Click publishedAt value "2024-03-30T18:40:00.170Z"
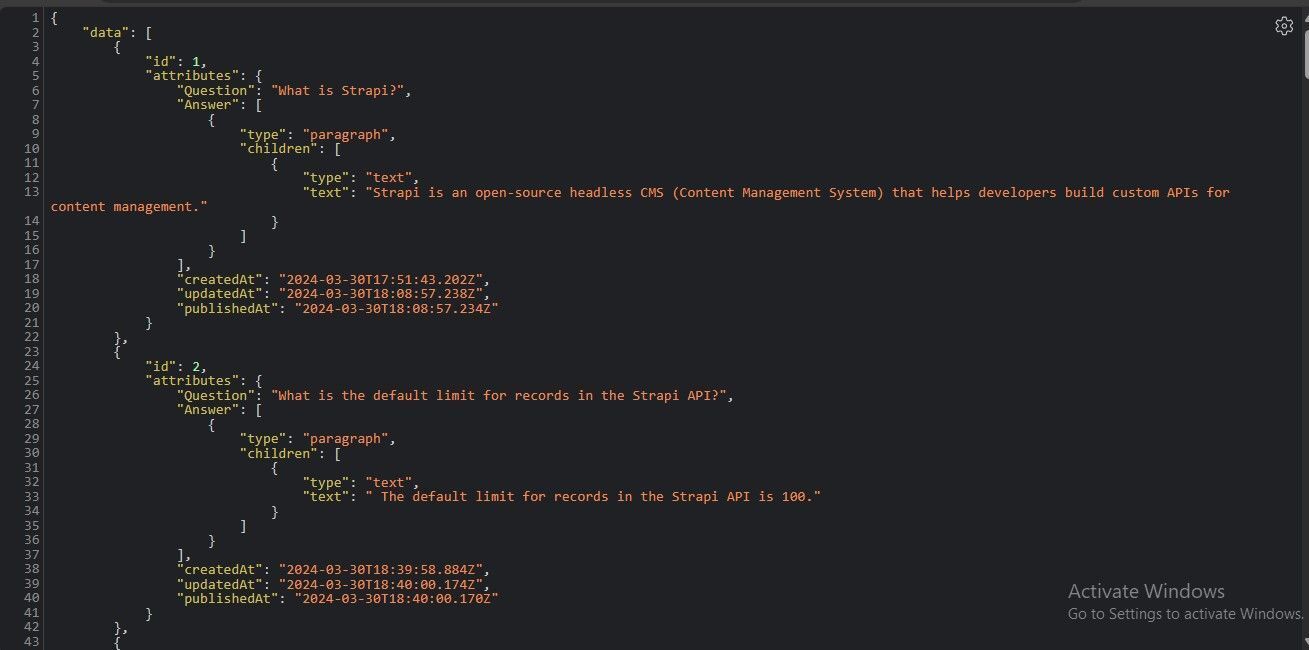This screenshot has height=650, width=1309. coord(395,598)
